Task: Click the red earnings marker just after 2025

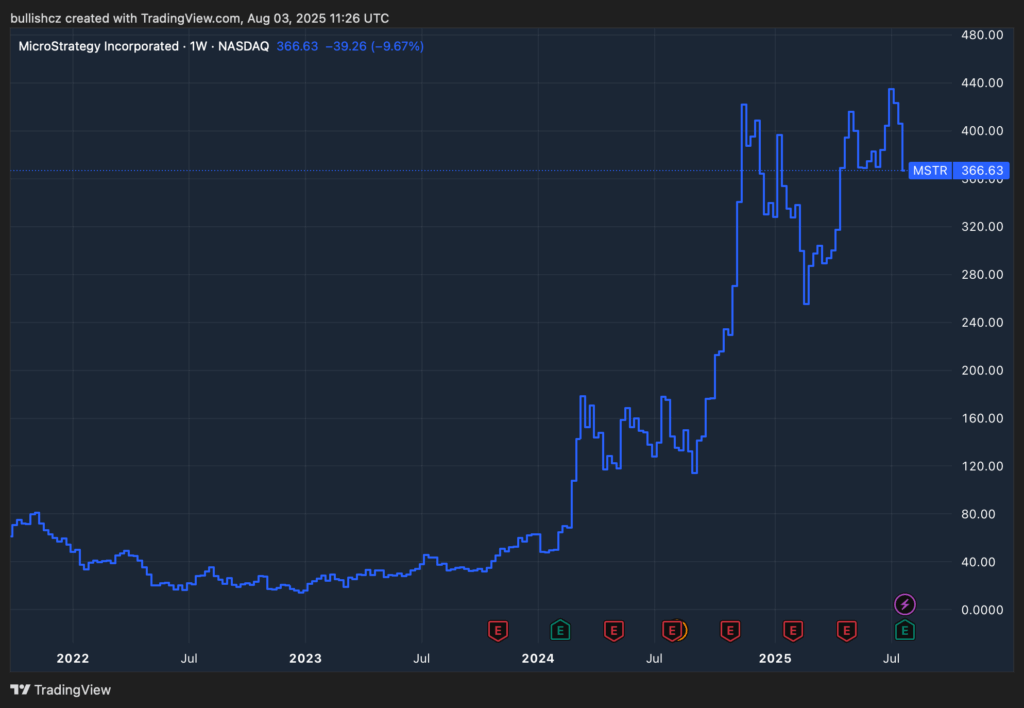Action: [x=793, y=630]
